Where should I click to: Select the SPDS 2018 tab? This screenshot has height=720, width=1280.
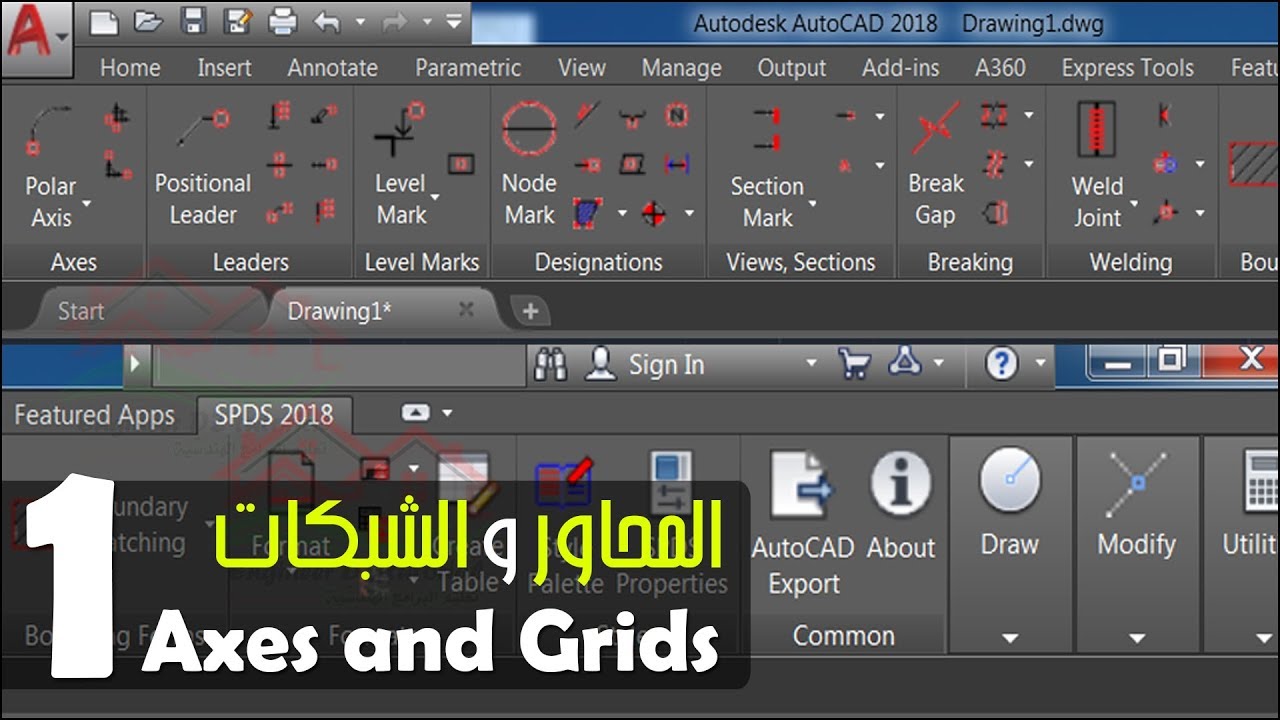point(274,415)
